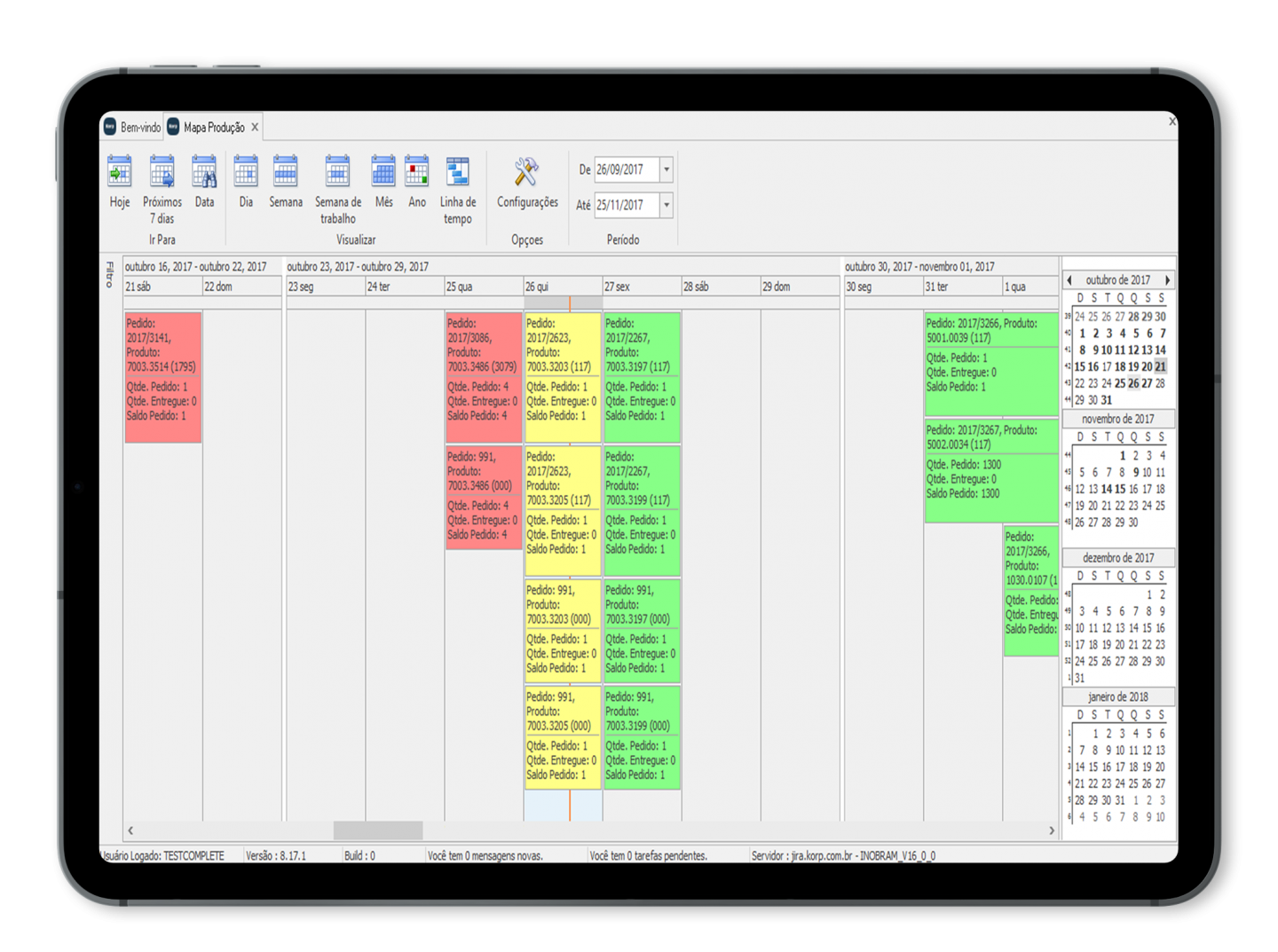Open the Filtro side panel

pos(110,274)
